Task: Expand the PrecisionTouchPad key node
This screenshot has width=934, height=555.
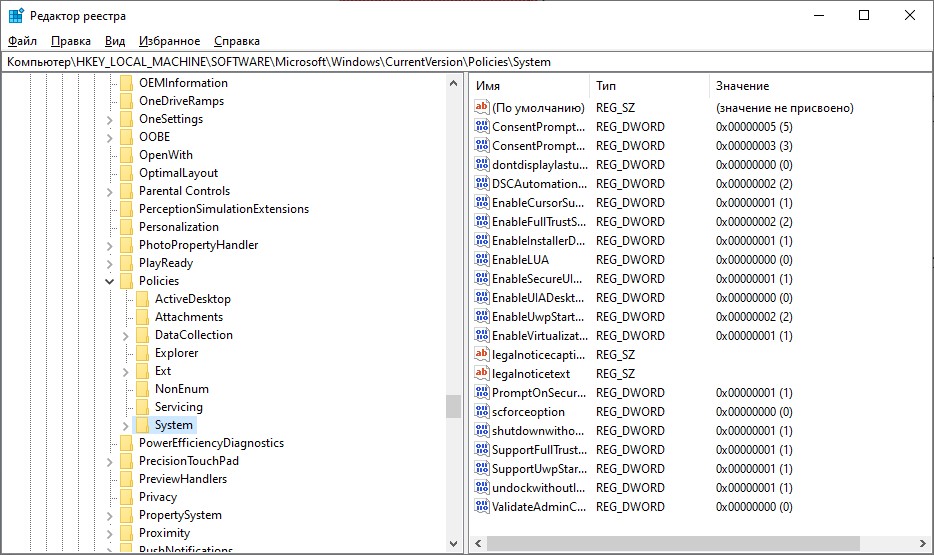Action: coord(110,462)
